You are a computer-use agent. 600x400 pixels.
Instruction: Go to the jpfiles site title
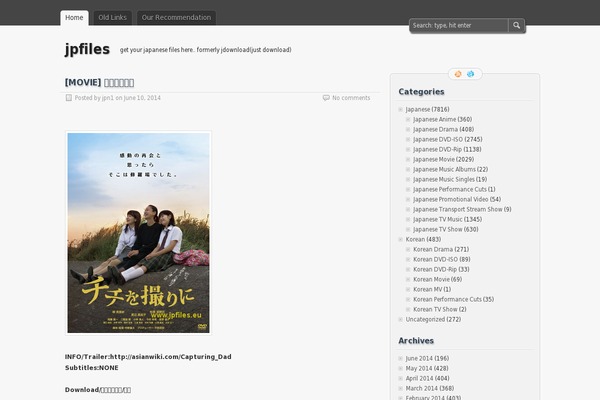(87, 49)
